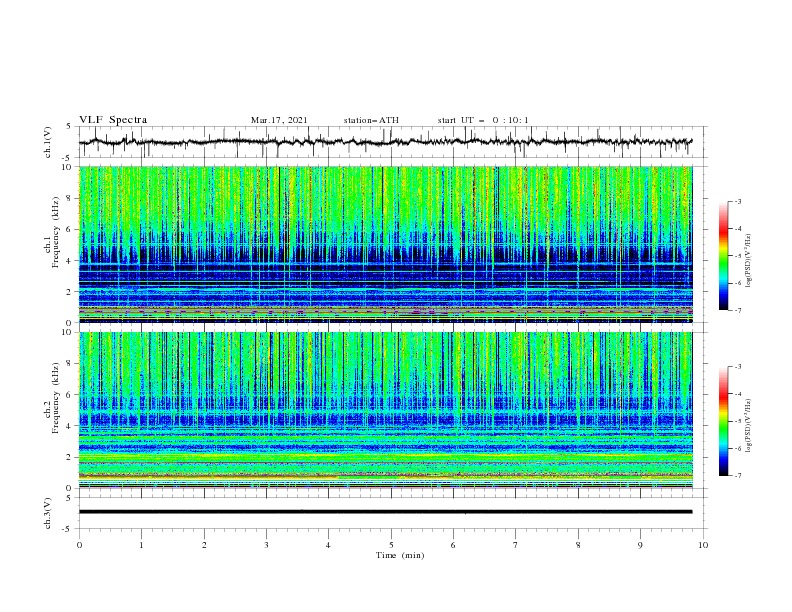The height and width of the screenshot is (612, 792).
Task: Click time axis tick label '1'
Action: click(x=141, y=545)
